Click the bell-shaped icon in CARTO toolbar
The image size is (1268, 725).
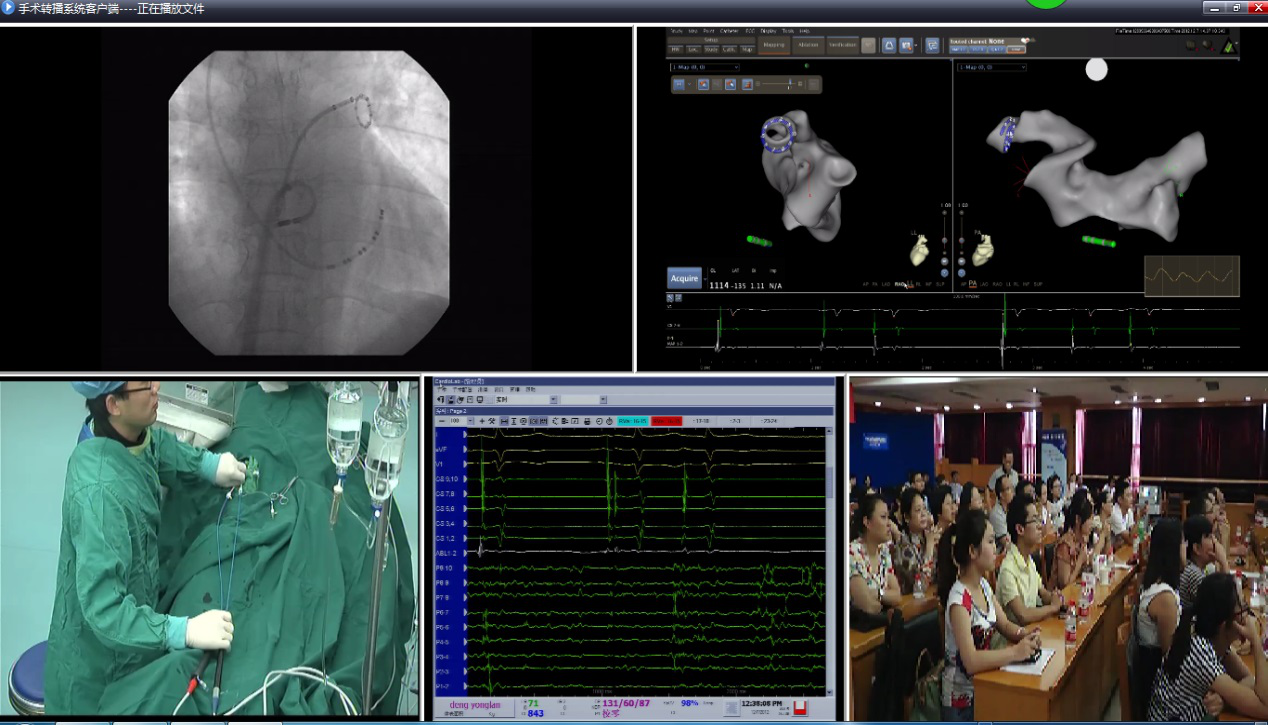[887, 45]
